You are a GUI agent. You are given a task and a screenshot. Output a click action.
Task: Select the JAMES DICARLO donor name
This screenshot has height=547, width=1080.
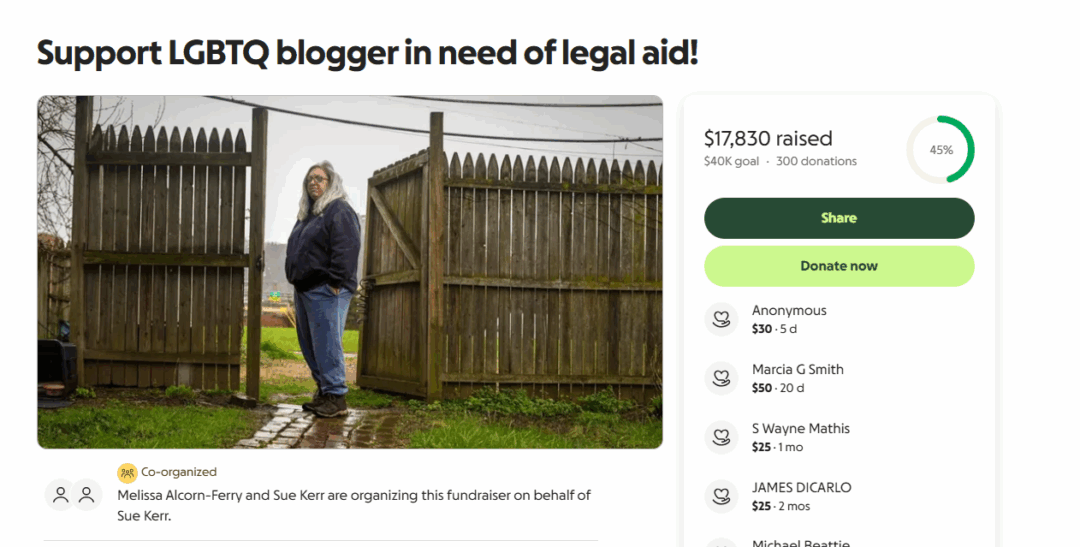tap(801, 487)
